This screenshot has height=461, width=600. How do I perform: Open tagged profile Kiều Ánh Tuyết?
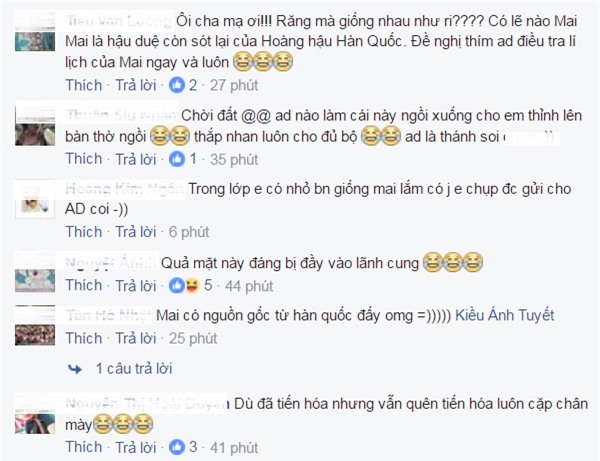point(505,315)
